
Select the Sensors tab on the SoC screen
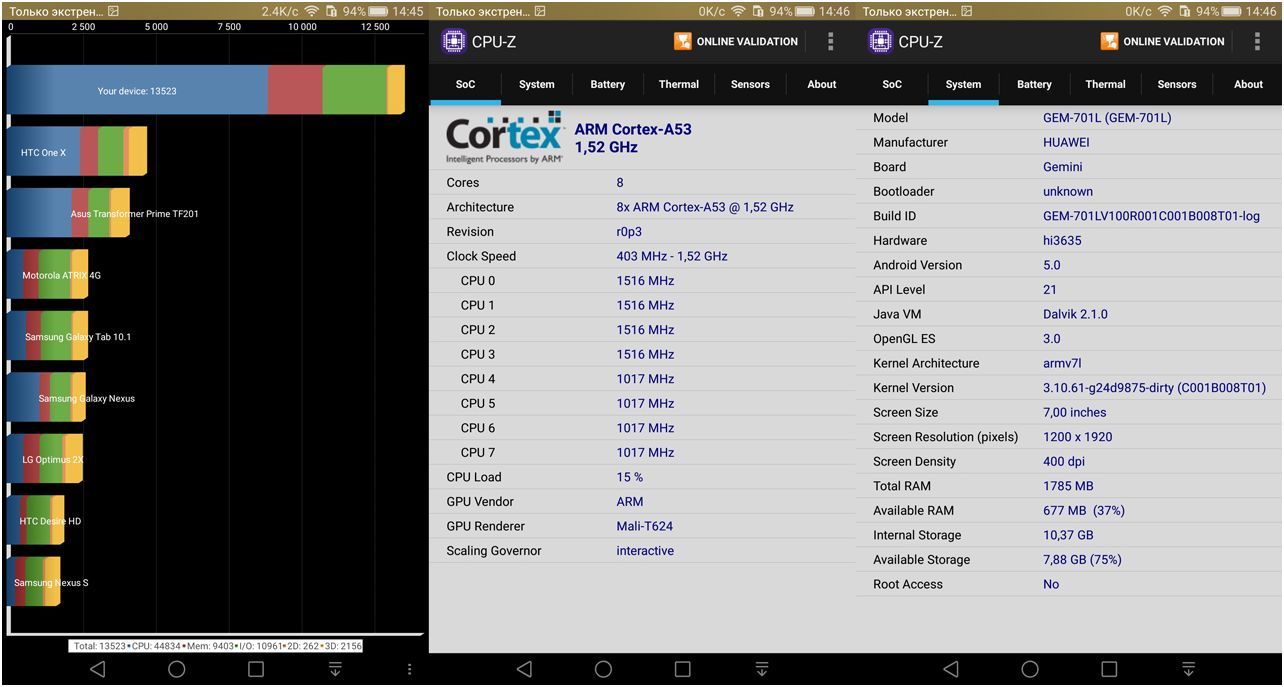point(750,85)
